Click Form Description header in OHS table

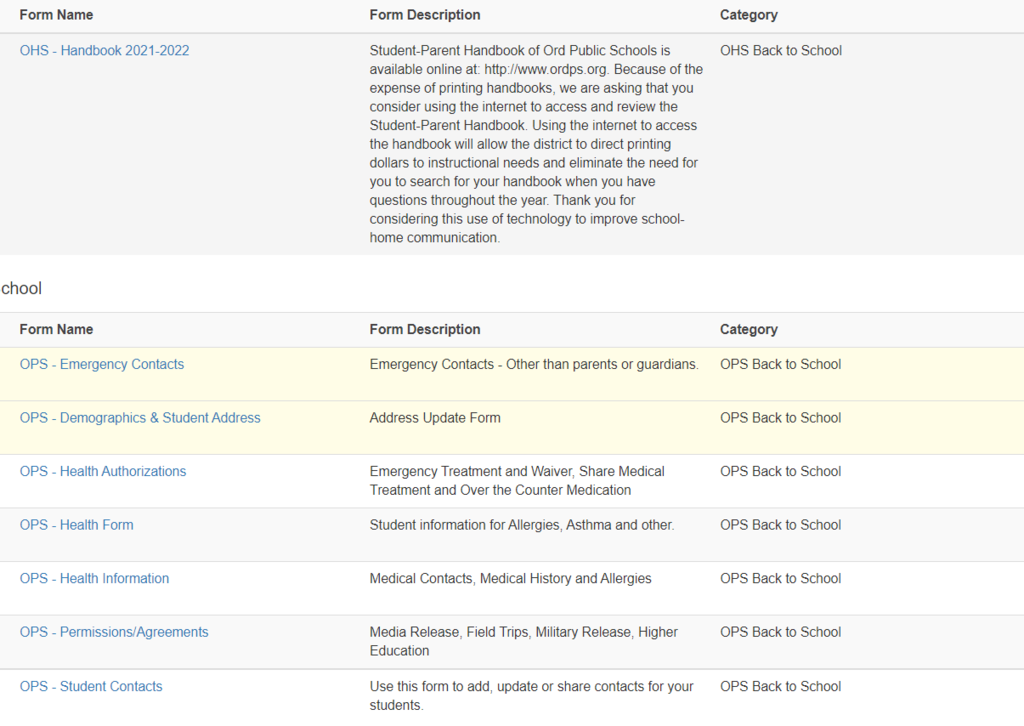click(x=424, y=15)
